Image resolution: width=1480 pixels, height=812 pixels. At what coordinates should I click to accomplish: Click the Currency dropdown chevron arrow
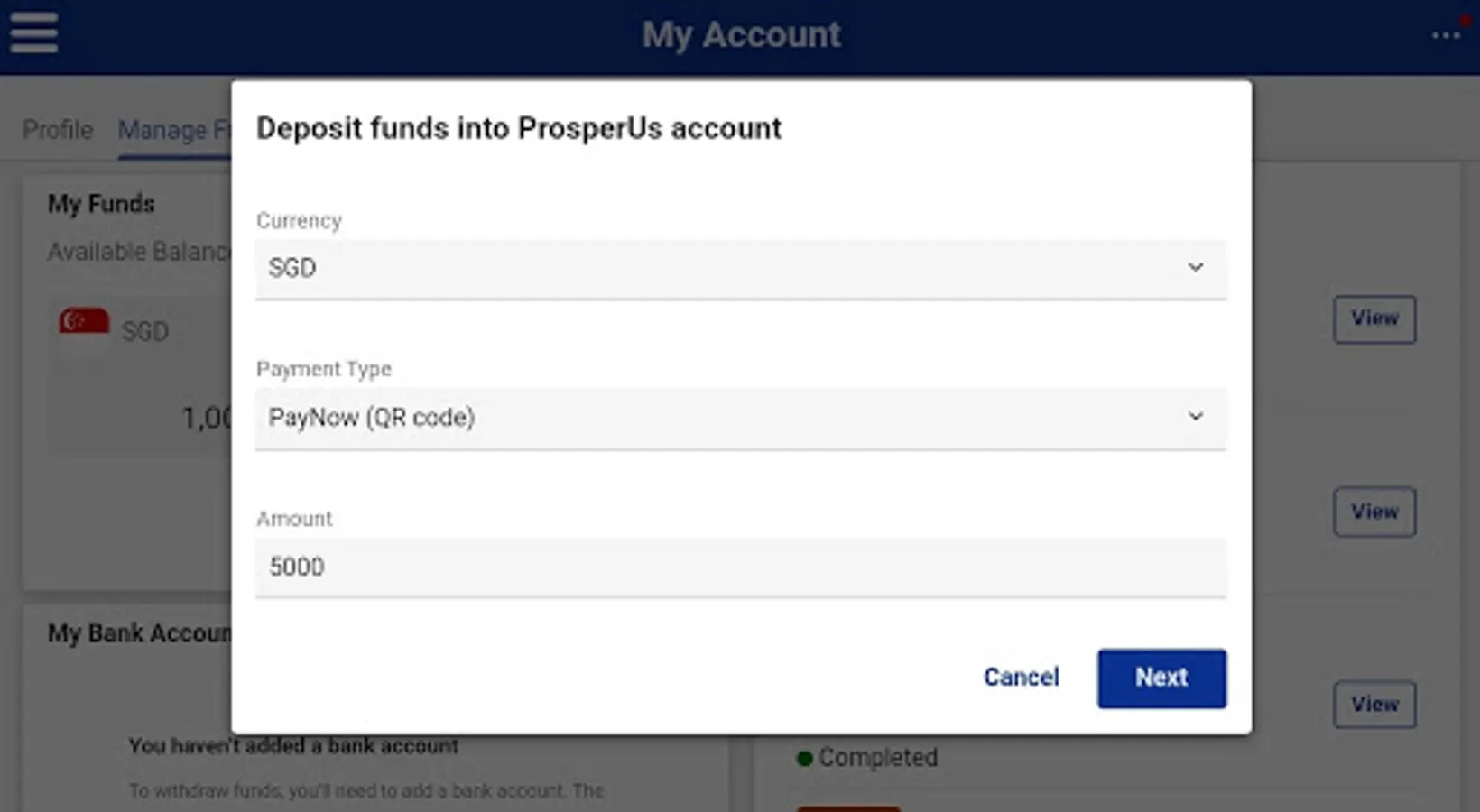click(1195, 268)
